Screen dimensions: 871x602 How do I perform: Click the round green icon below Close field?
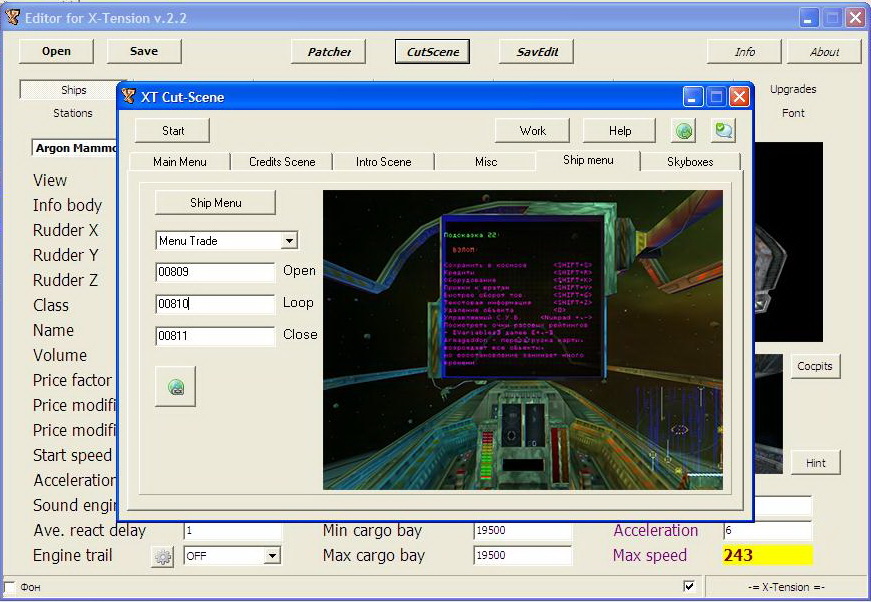(176, 388)
